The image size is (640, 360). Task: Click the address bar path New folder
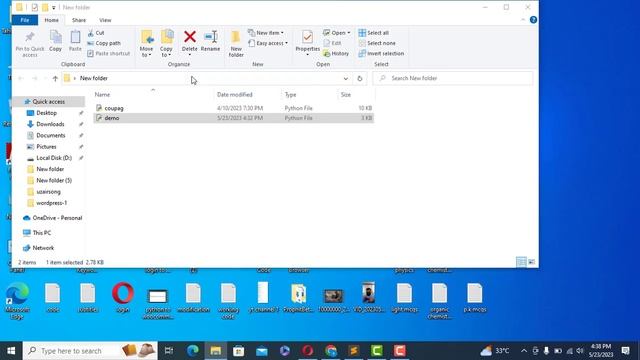pos(93,78)
